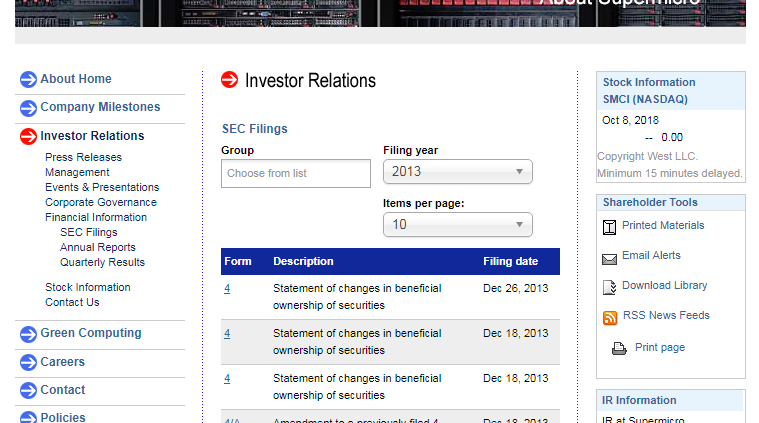Viewport: 759px width, 423px height.
Task: Click Download Library link
Action: click(665, 286)
